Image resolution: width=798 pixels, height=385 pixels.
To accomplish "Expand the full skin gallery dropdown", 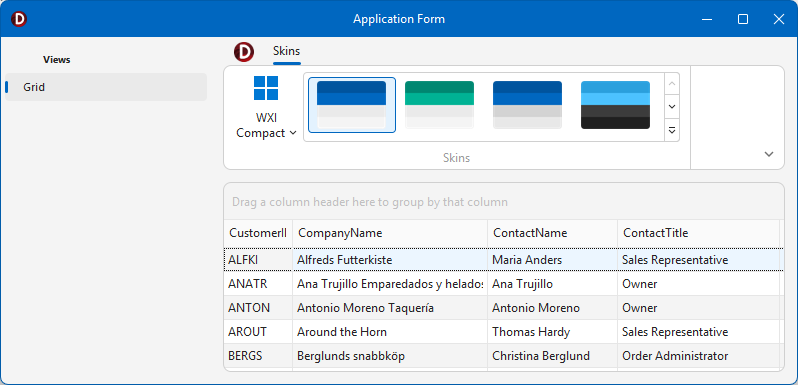I will (672, 130).
